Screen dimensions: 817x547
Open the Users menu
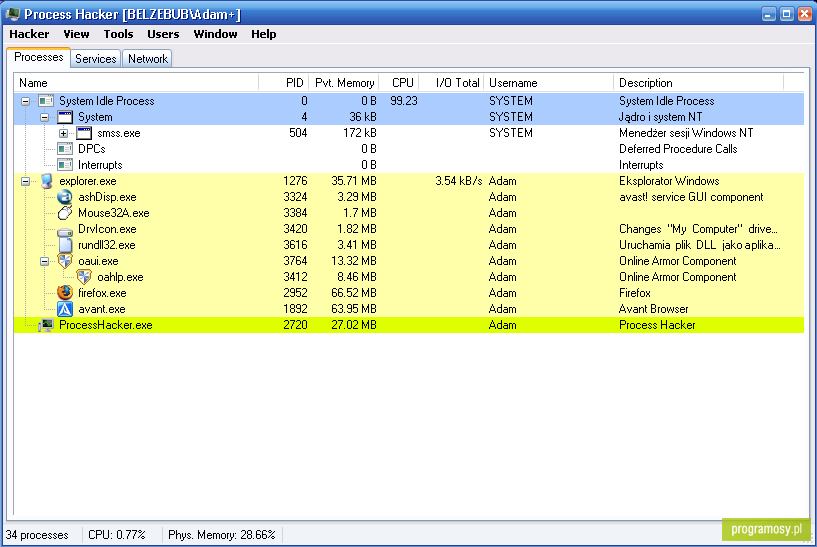[163, 34]
